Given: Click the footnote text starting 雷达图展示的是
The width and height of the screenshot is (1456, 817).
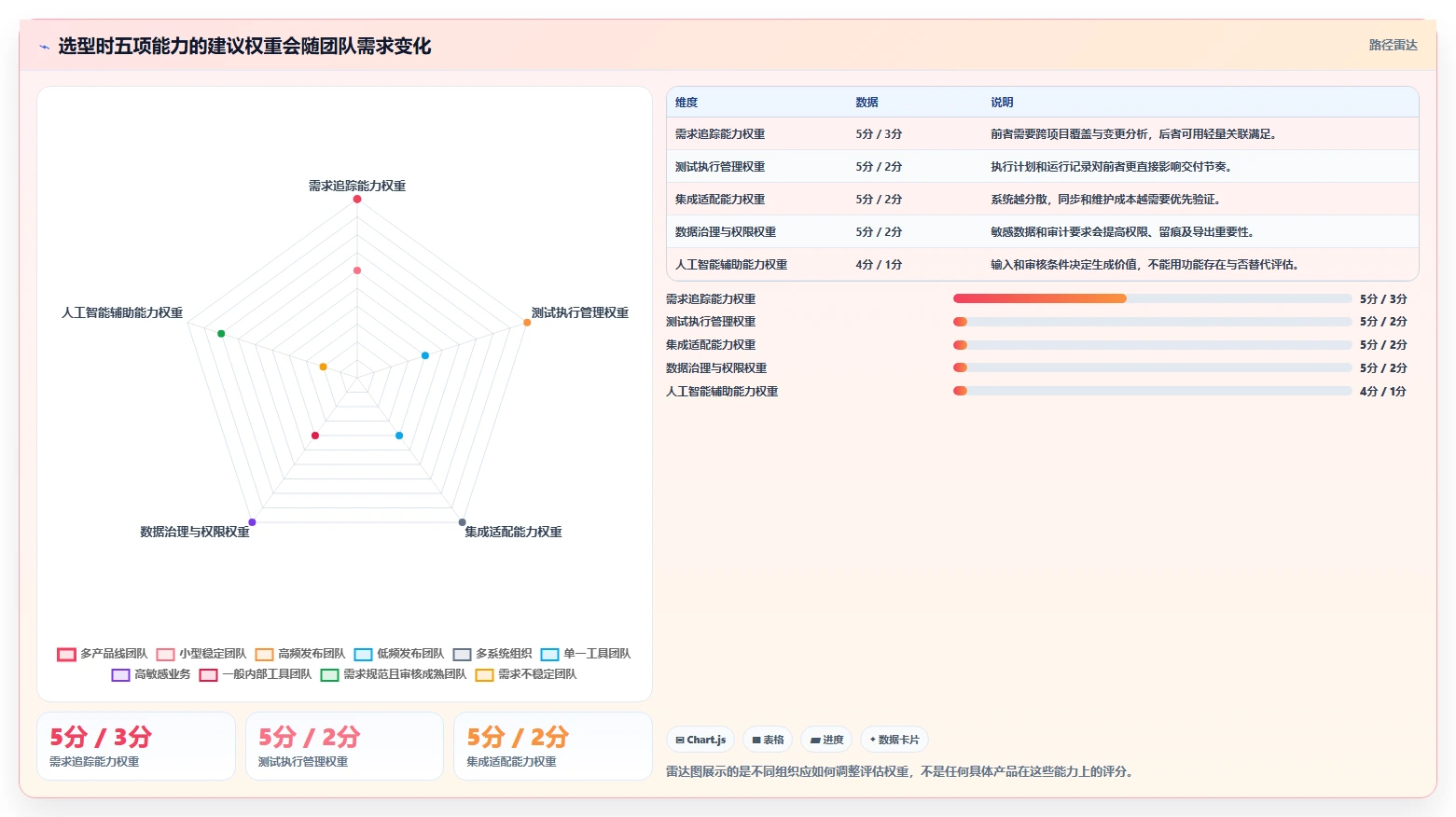Looking at the screenshot, I should [x=901, y=772].
